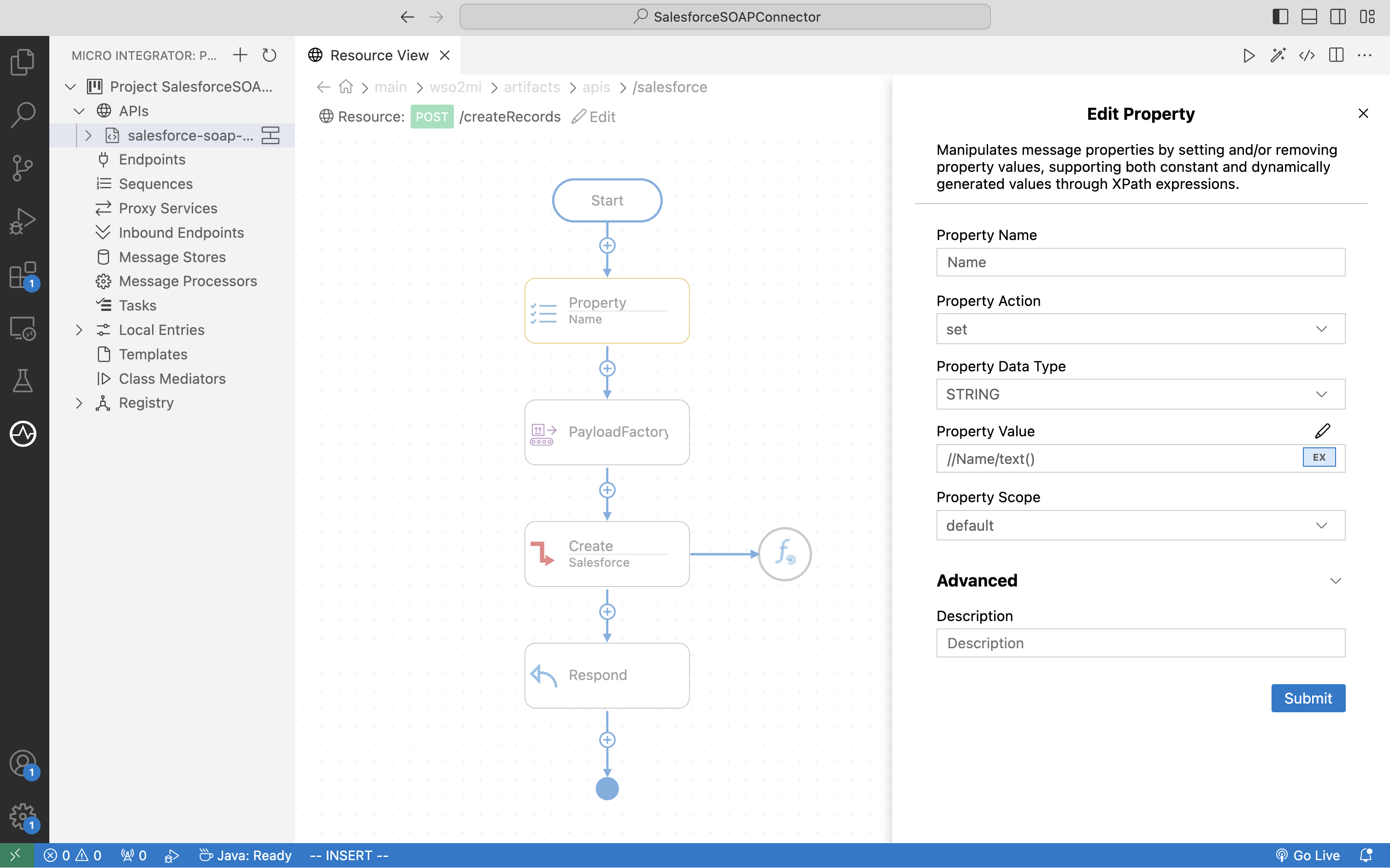Open Property Data Type dropdown
The height and width of the screenshot is (868, 1390).
click(x=1140, y=394)
